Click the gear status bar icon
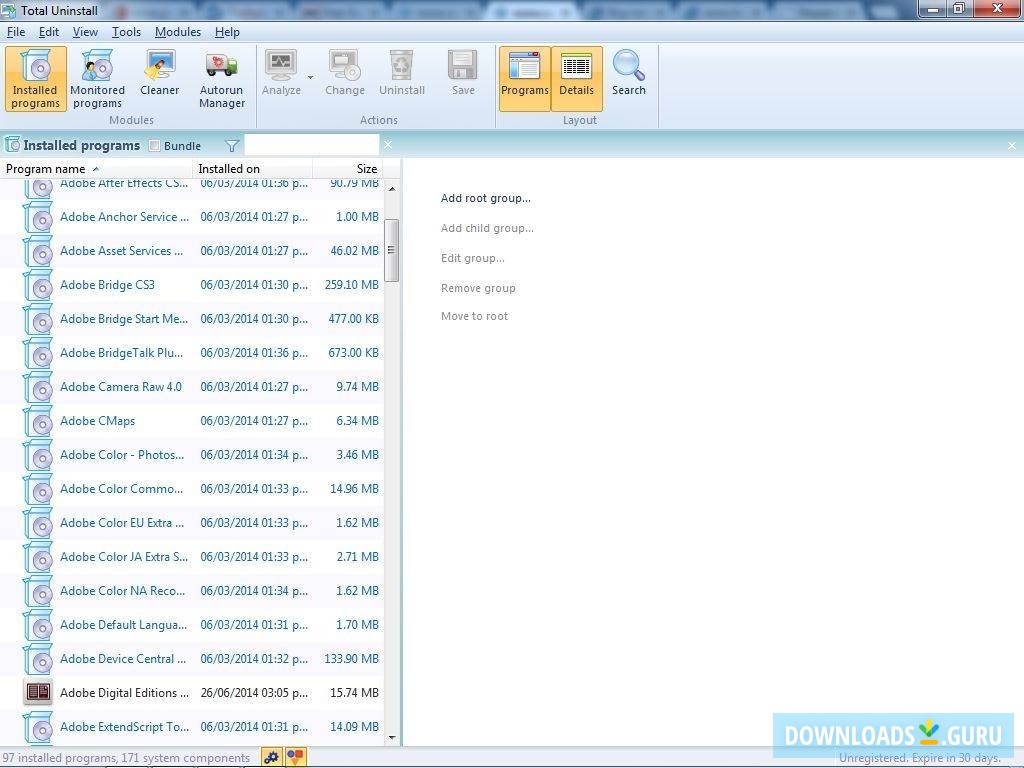The height and width of the screenshot is (768, 1024). click(x=271, y=757)
